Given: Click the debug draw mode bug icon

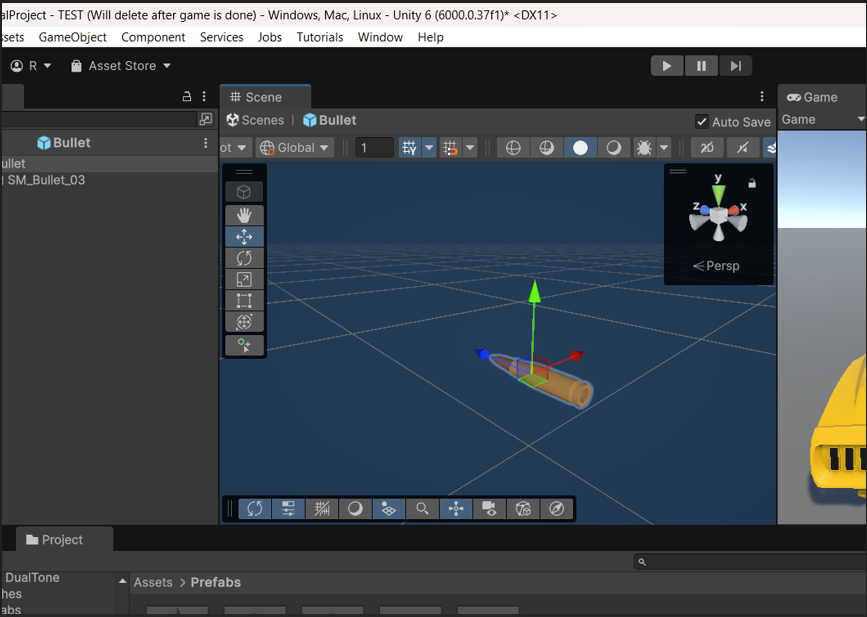Looking at the screenshot, I should 644,148.
